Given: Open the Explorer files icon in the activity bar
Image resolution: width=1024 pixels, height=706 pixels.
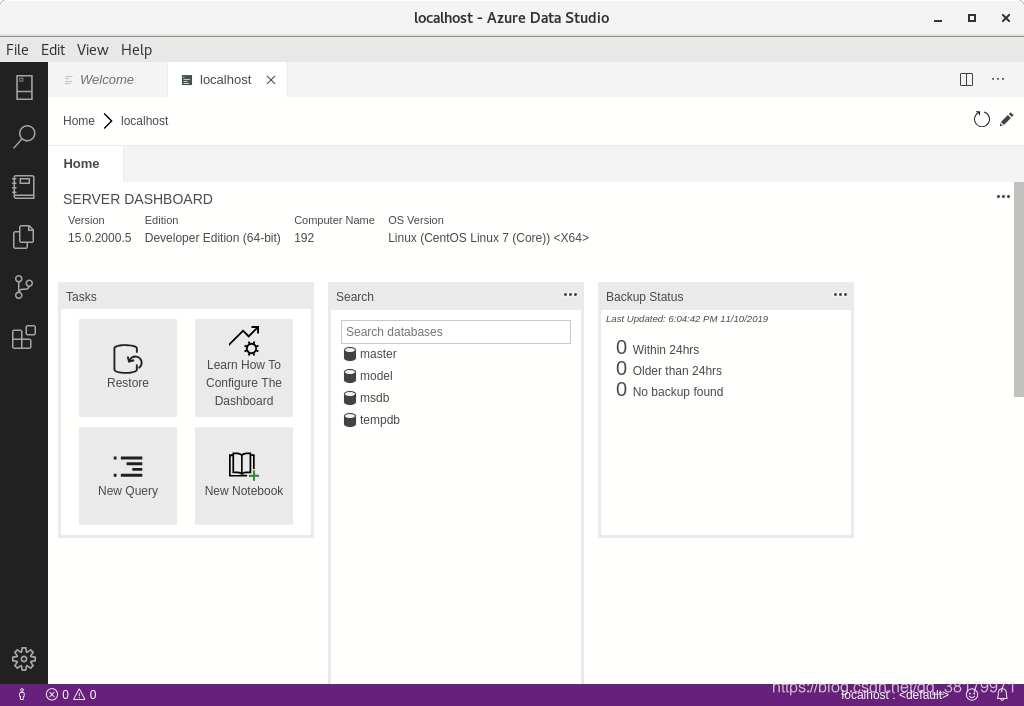Looking at the screenshot, I should point(24,237).
